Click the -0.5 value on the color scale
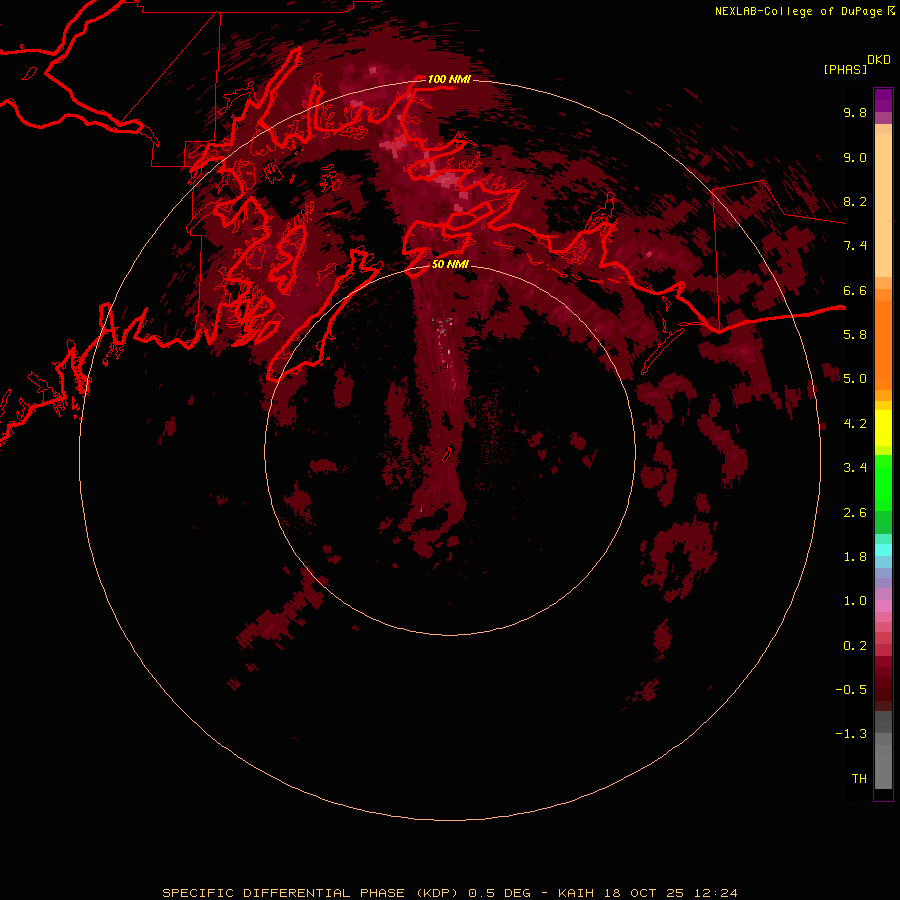The image size is (900, 900). click(x=851, y=690)
